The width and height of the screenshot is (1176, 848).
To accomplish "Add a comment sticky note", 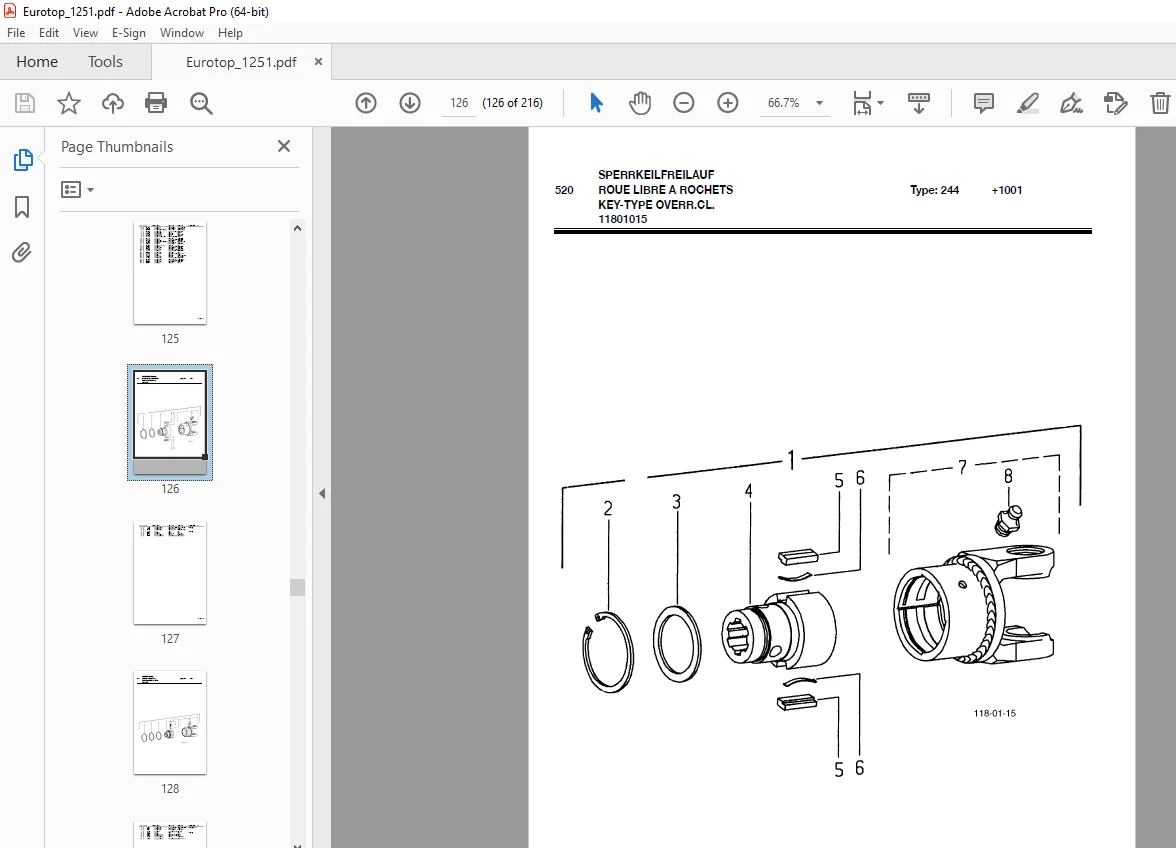I will point(983,103).
